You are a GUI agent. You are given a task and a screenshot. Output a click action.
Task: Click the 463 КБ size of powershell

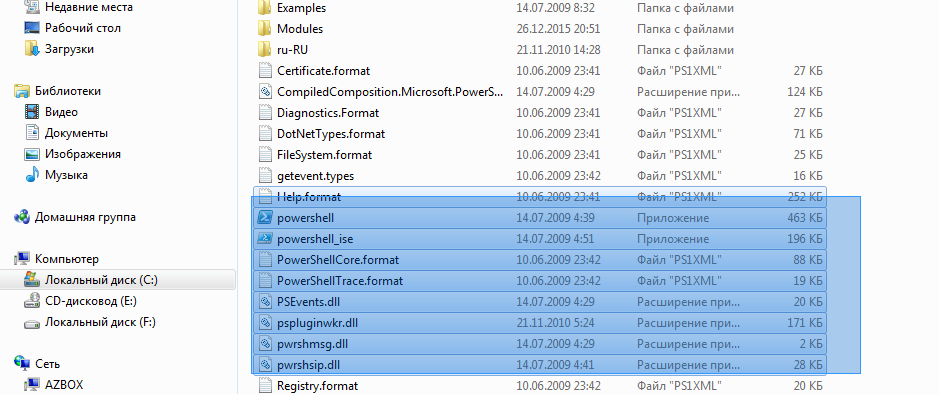[805, 218]
